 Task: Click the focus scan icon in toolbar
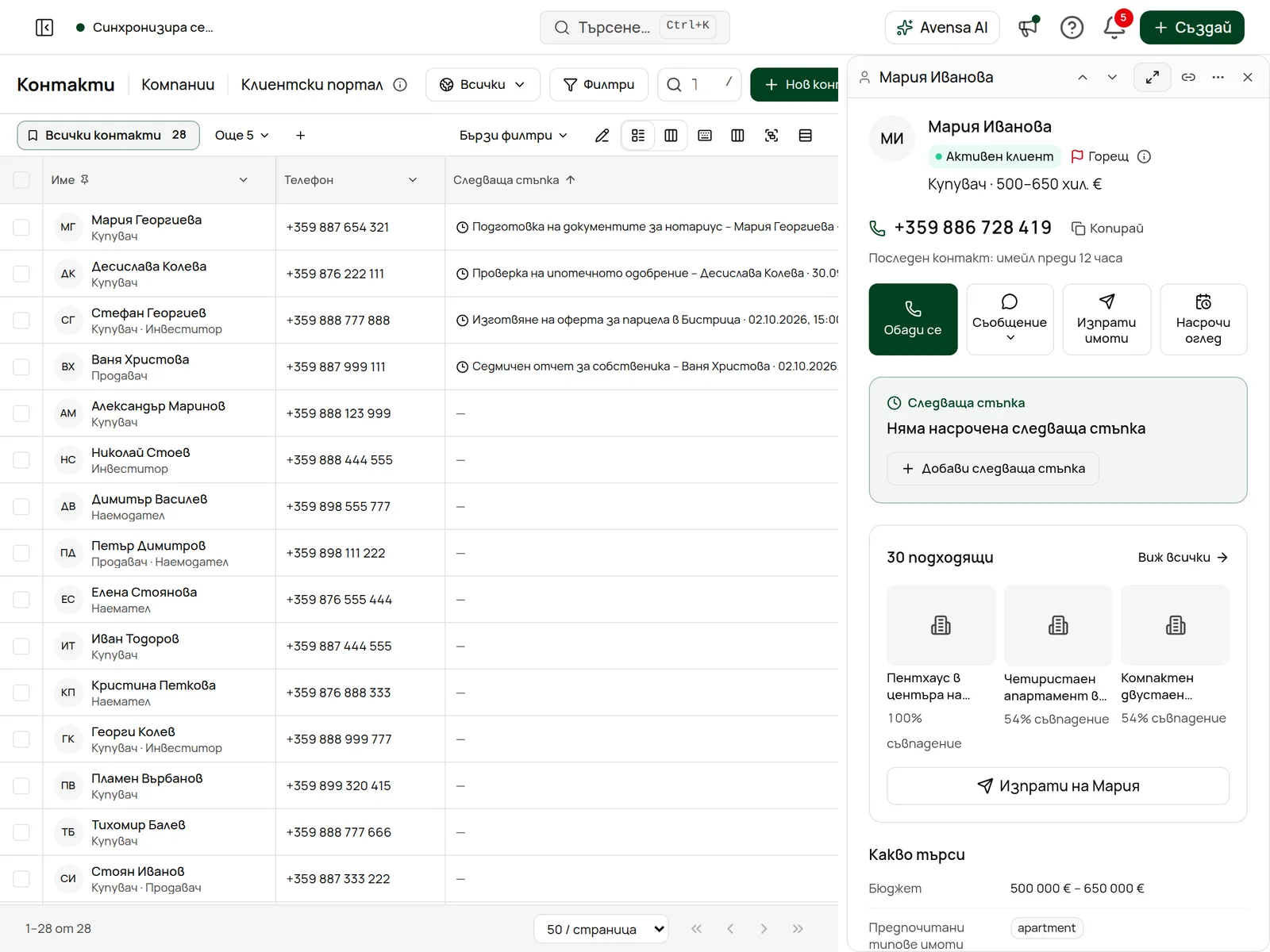[772, 136]
